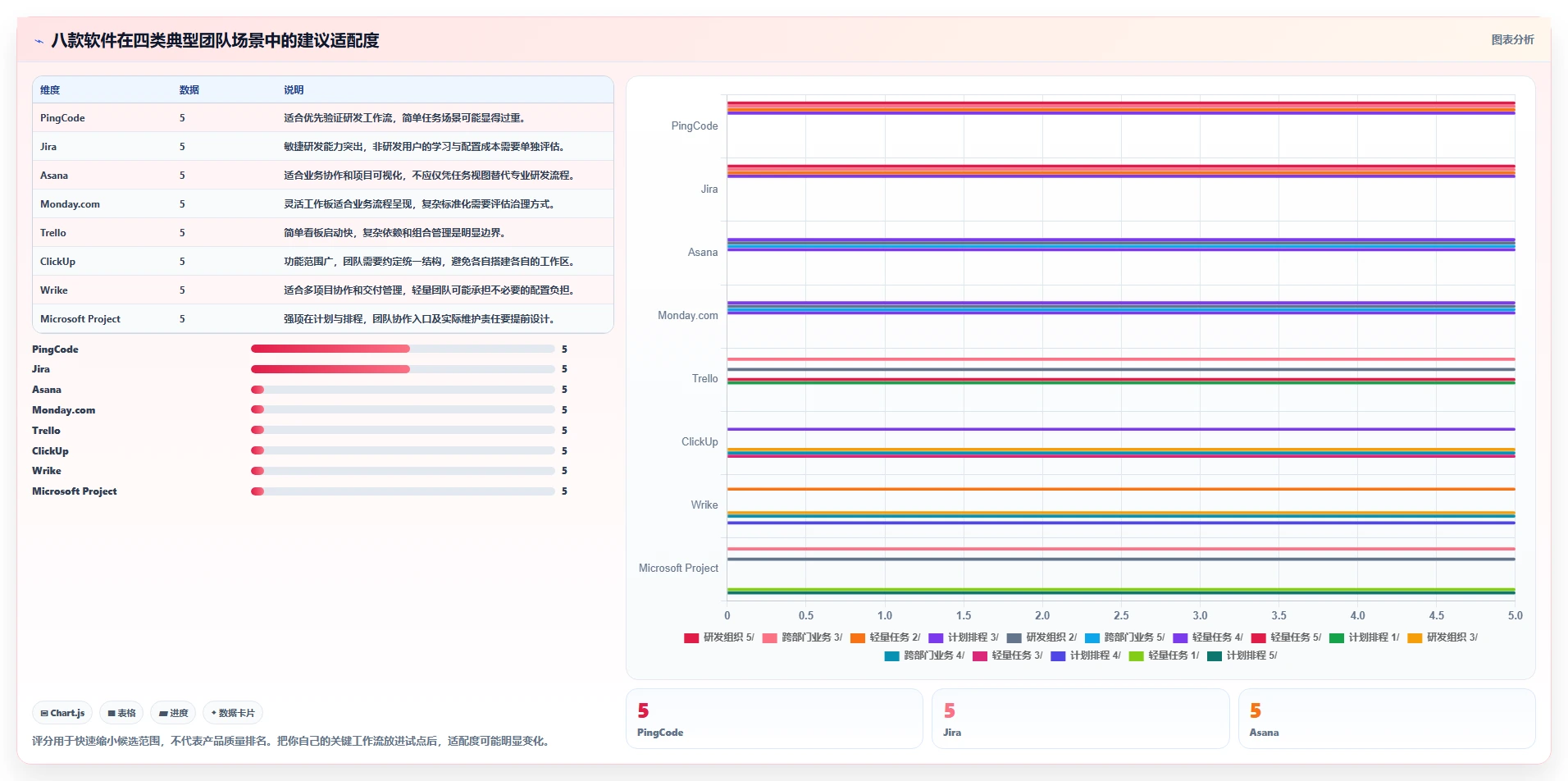Select the Jira row in the table
The height and width of the screenshot is (781, 1568).
tap(323, 147)
